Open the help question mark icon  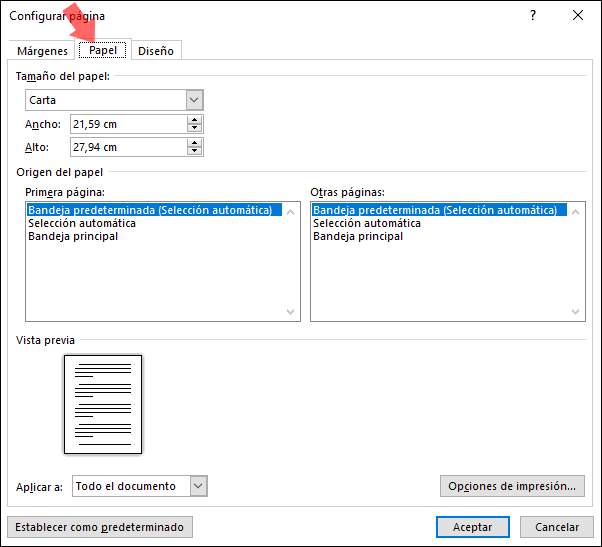(x=533, y=15)
